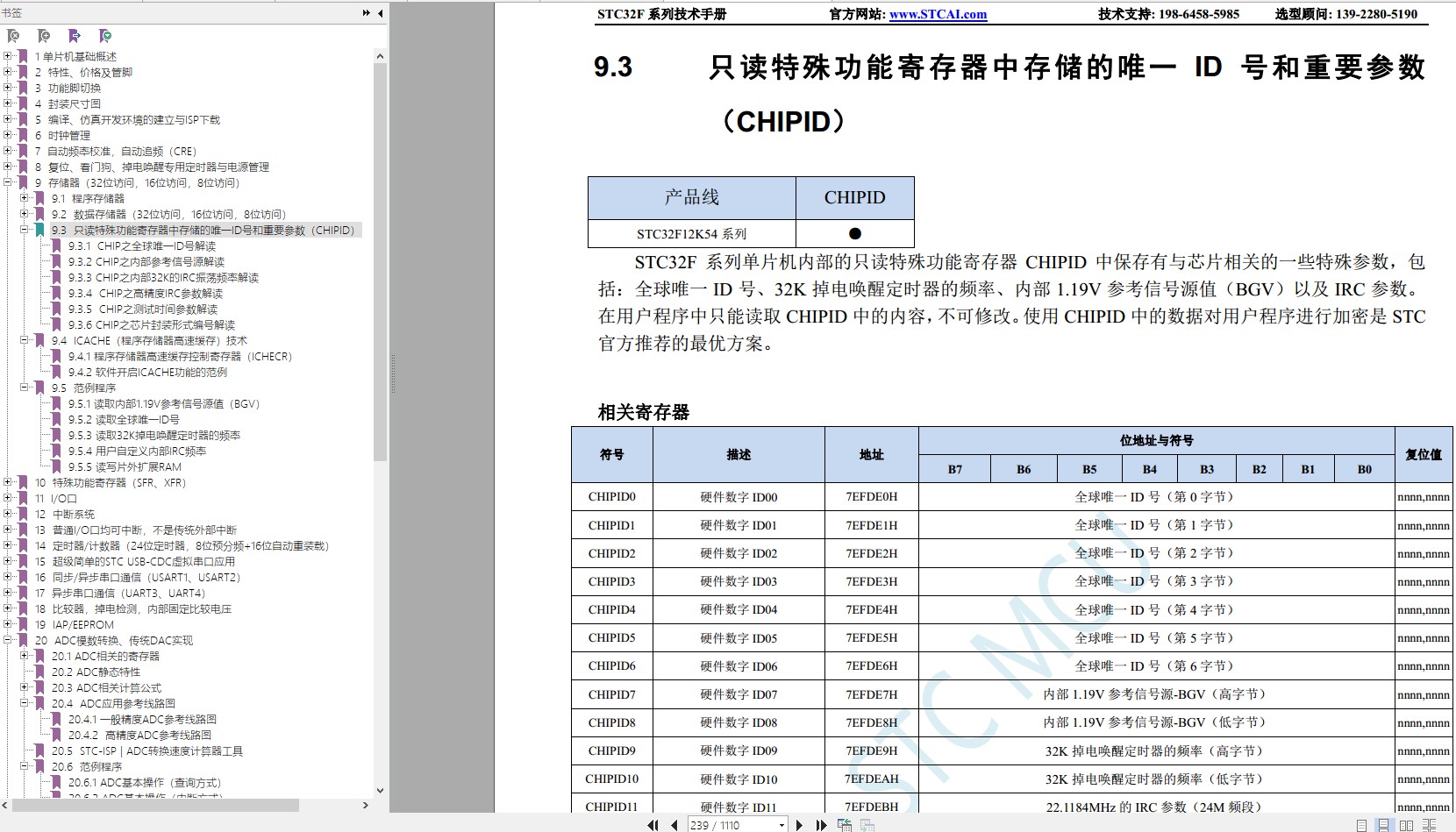
Task: Open the www.STCAI.com website link
Action: (938, 14)
